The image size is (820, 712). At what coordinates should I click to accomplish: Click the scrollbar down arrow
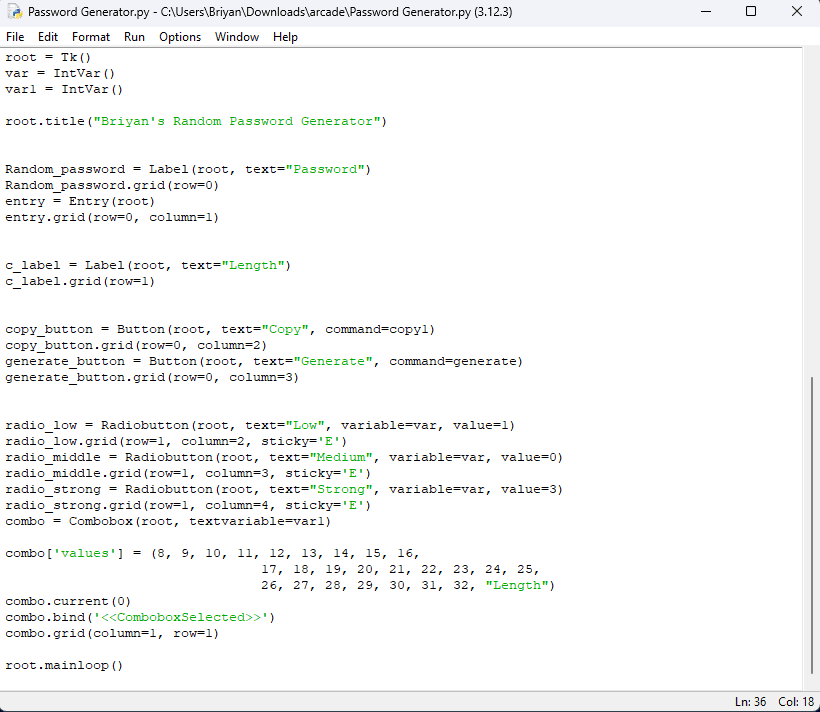tap(811, 682)
